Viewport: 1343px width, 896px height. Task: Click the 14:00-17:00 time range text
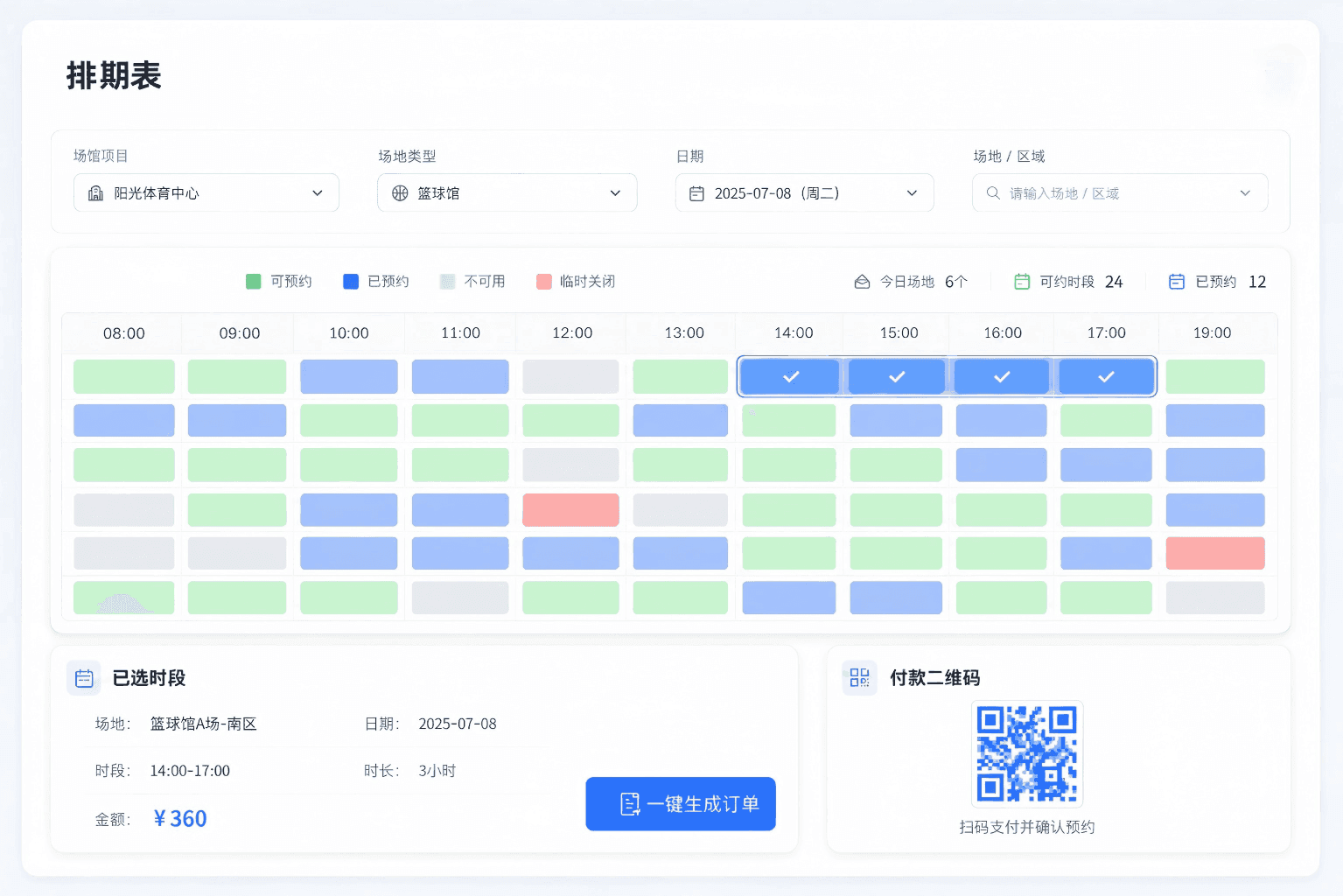pyautogui.click(x=190, y=771)
